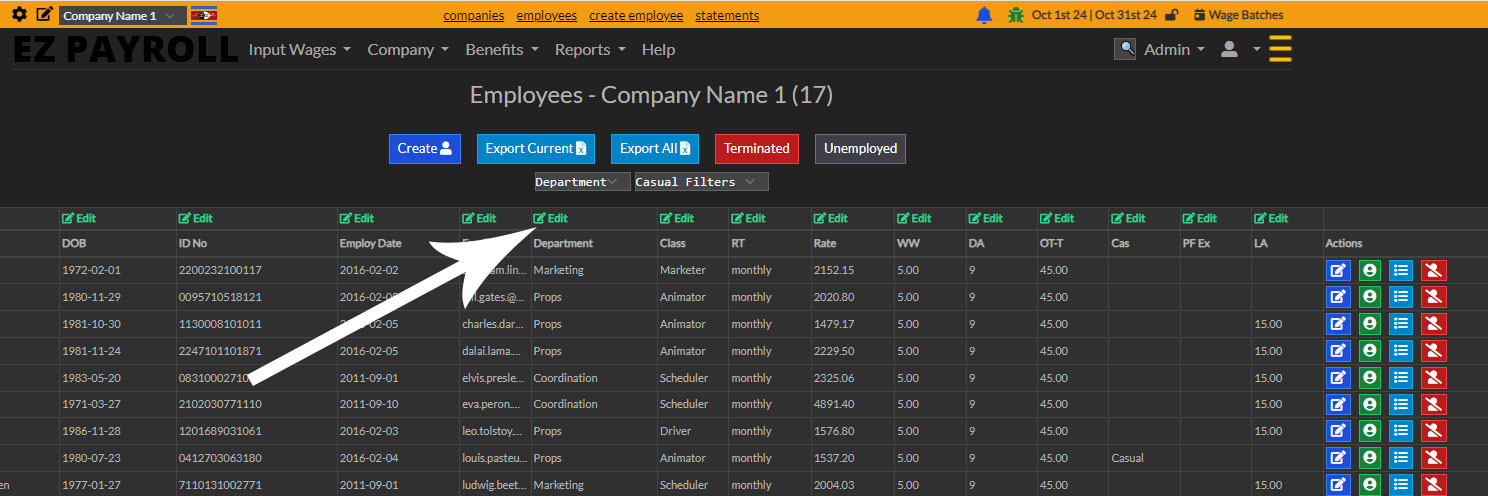1488x496 pixels.
Task: Expand the Casual Filters dropdown
Action: [701, 182]
